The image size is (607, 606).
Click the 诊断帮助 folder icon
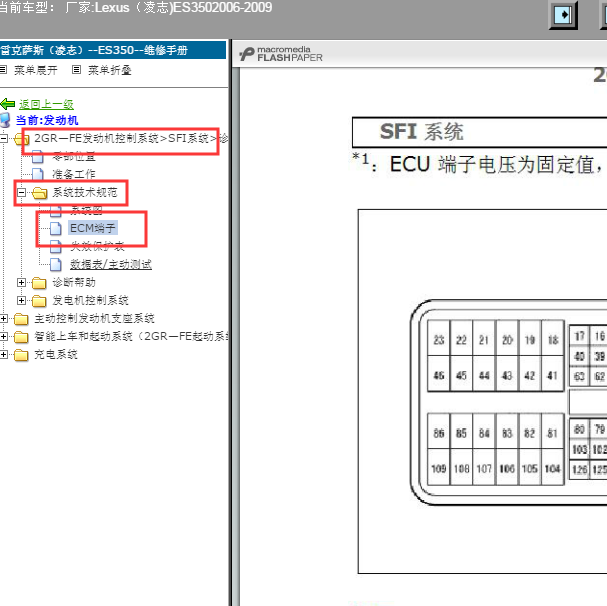39,283
